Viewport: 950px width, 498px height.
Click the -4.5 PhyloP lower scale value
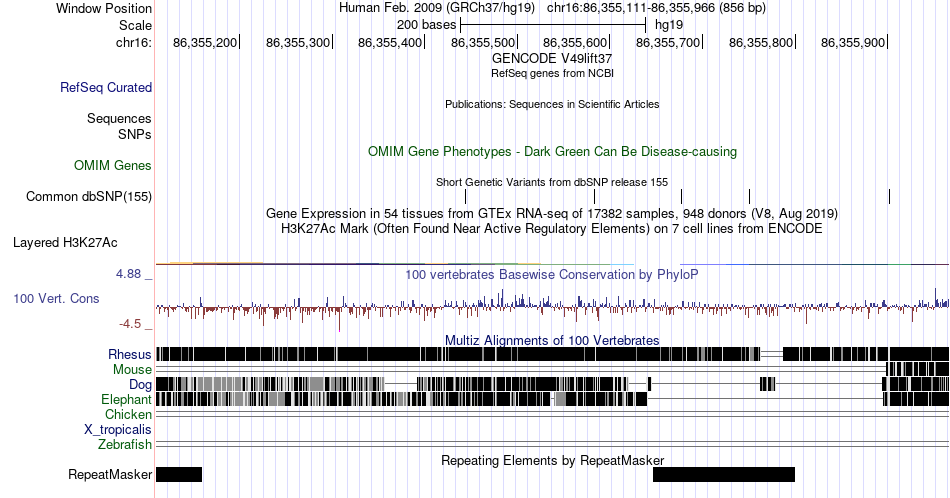tap(130, 324)
